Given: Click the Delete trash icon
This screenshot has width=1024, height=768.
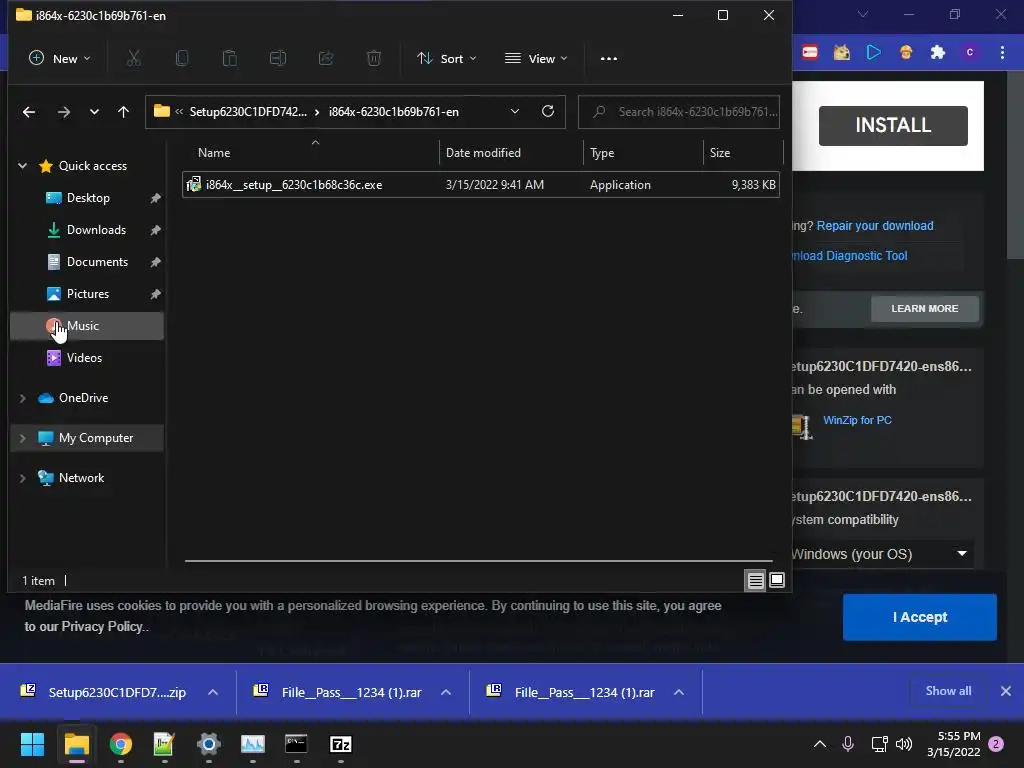Looking at the screenshot, I should 374,59.
